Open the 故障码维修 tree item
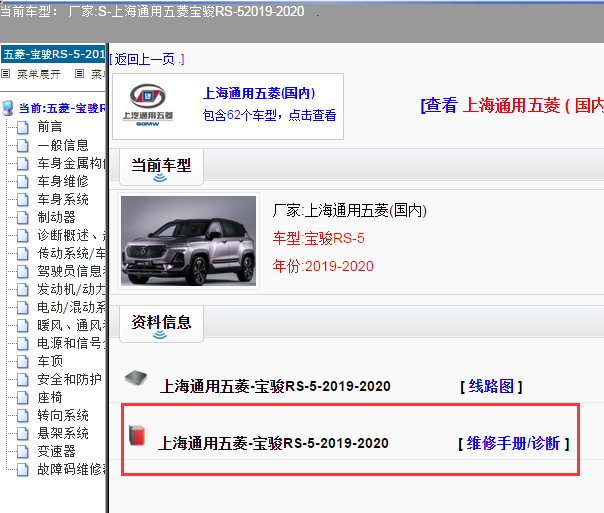 coord(71,469)
